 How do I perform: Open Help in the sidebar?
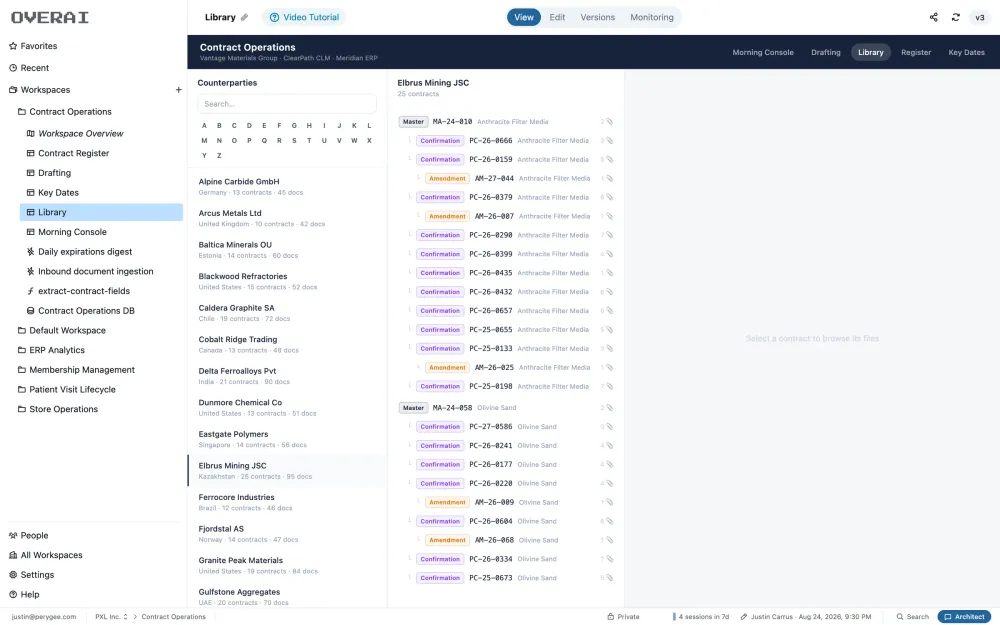(24, 594)
